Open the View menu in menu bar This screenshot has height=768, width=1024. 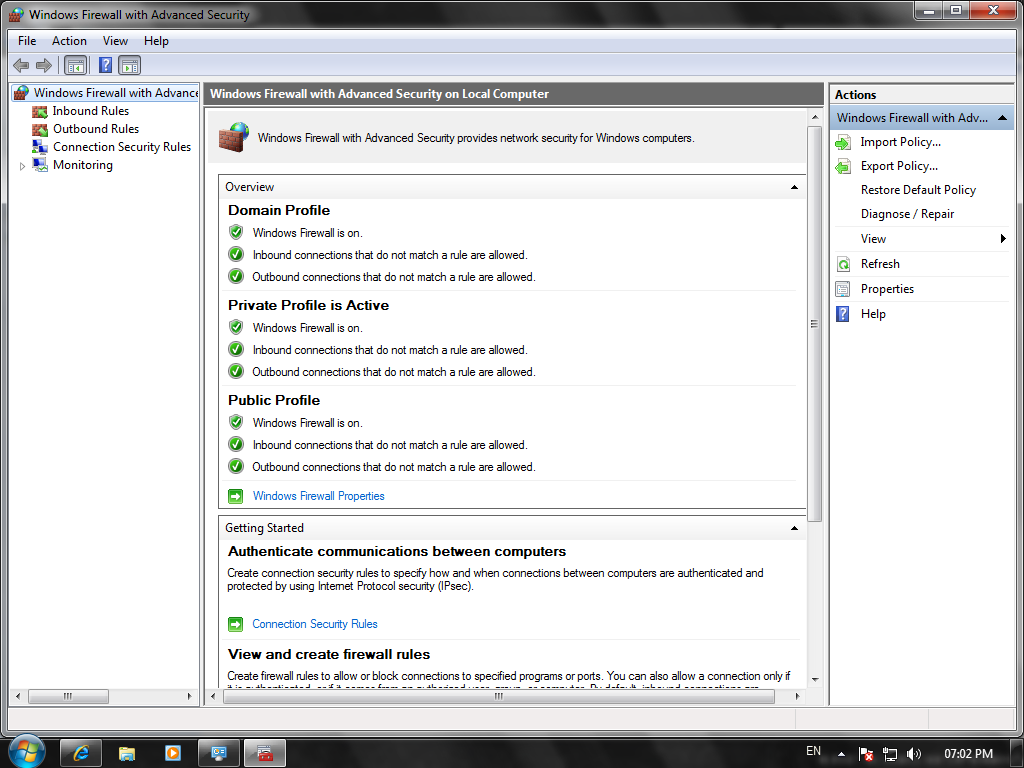coord(115,40)
